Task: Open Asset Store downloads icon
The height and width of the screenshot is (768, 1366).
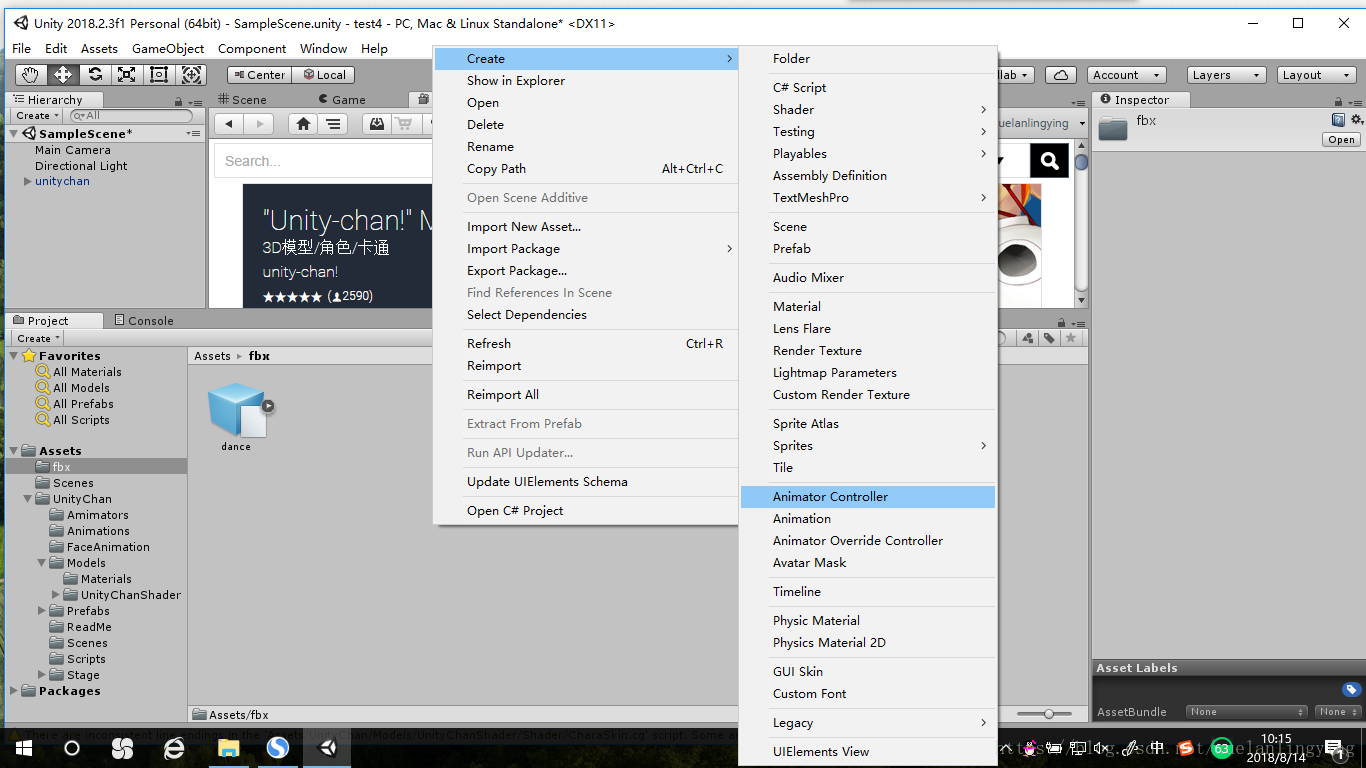Action: click(377, 124)
